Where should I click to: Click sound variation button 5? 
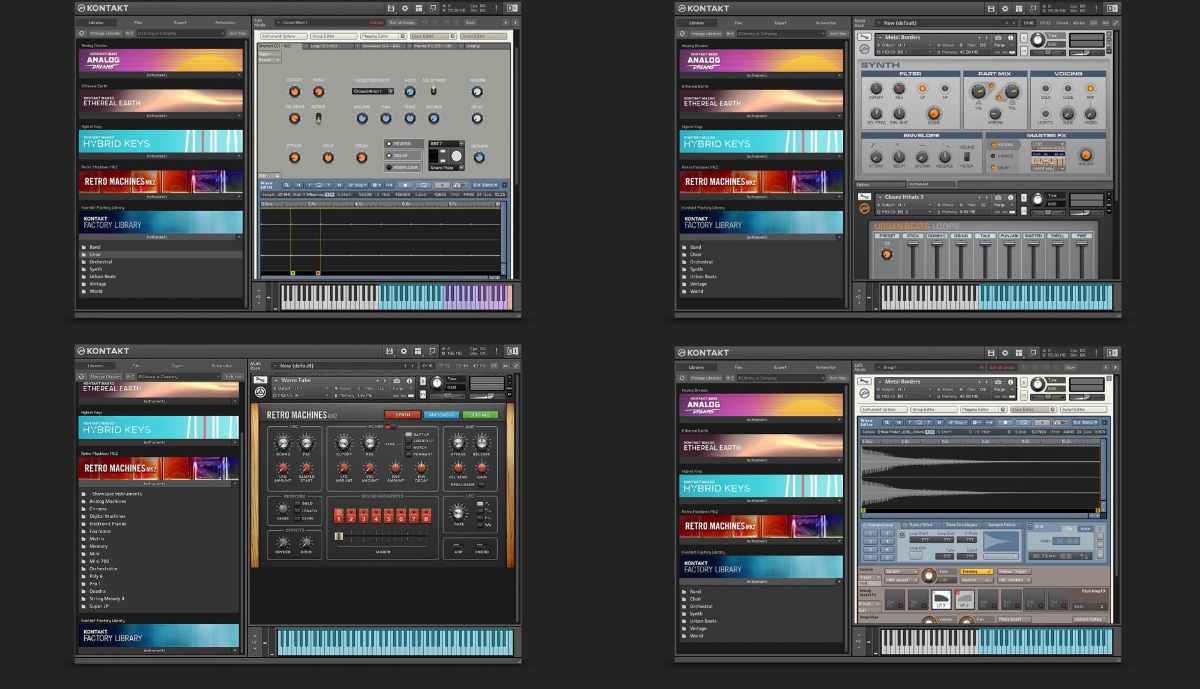coord(389,516)
